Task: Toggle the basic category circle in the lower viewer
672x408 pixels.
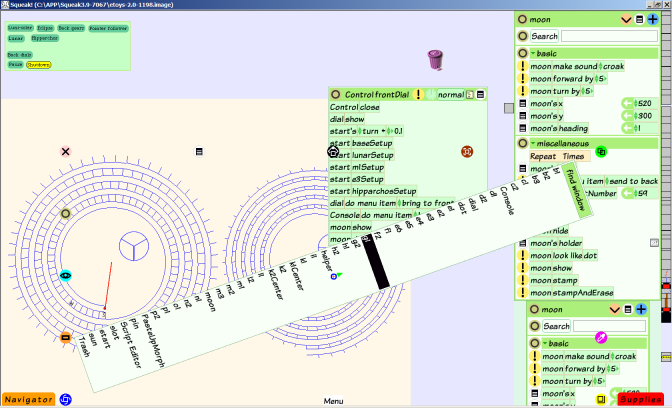Action: [x=534, y=343]
